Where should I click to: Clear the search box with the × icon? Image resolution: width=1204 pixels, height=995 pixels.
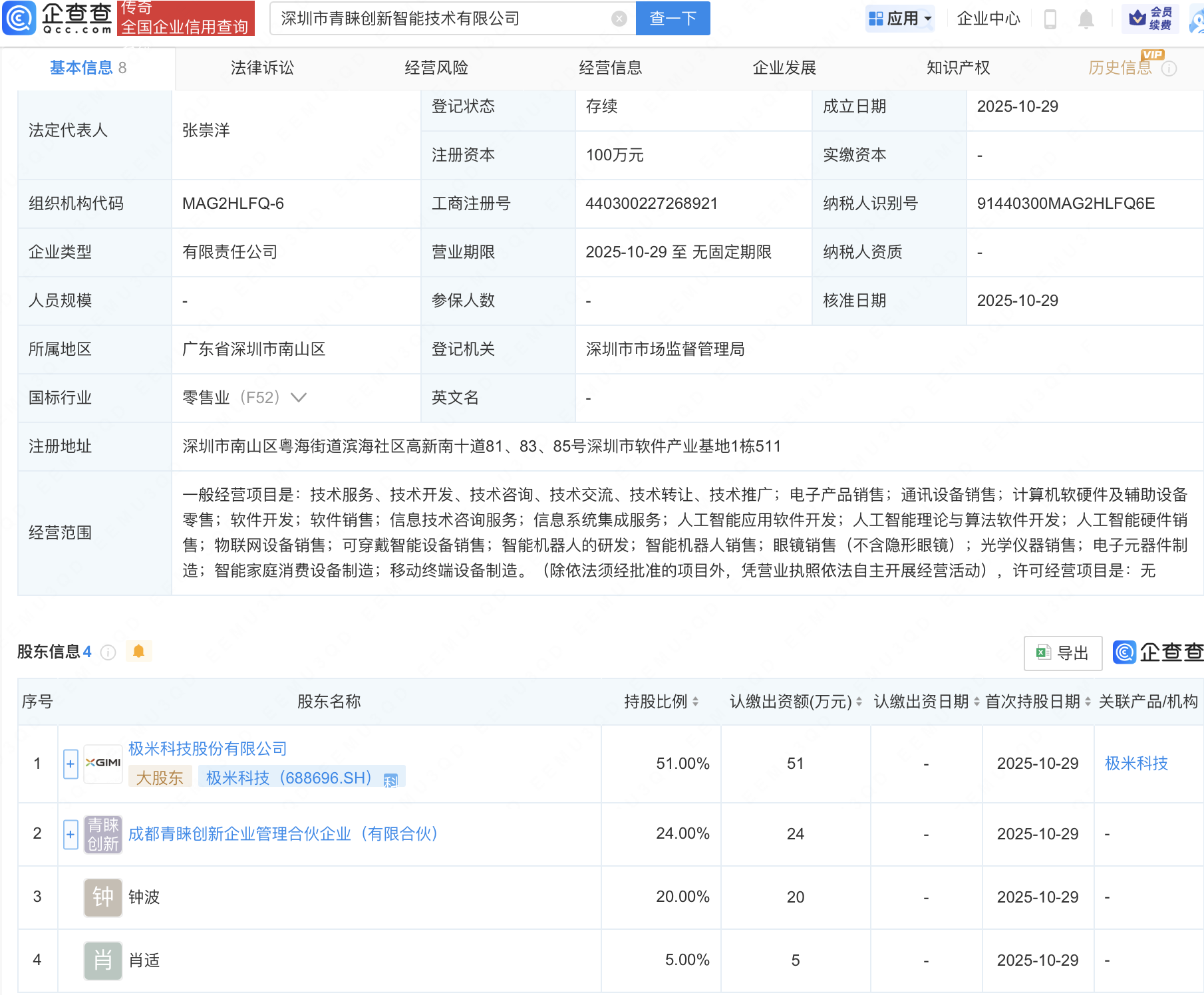tap(619, 18)
